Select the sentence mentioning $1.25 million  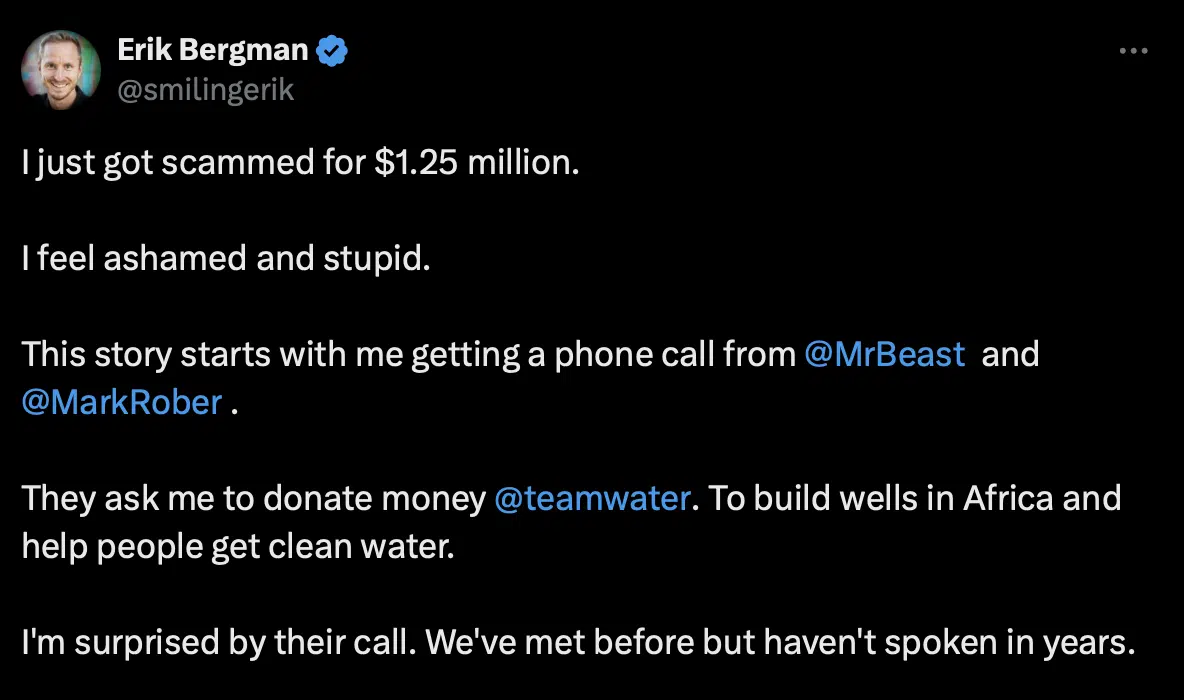(x=300, y=162)
